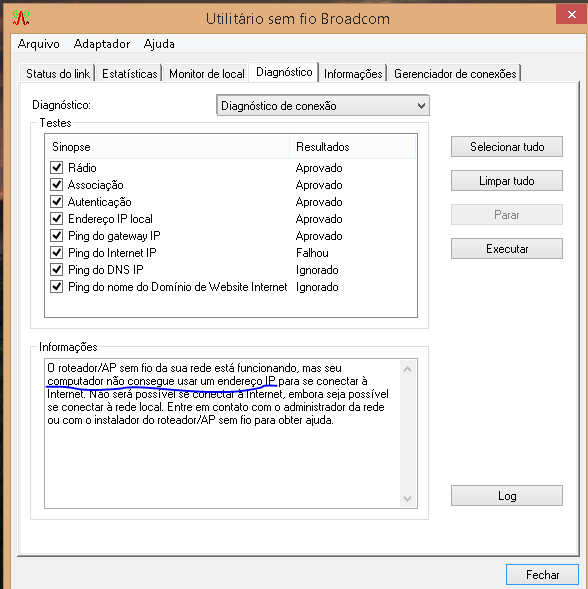The image size is (588, 589).
Task: Disable the Ping do gateway IP test
Action: tap(56, 236)
